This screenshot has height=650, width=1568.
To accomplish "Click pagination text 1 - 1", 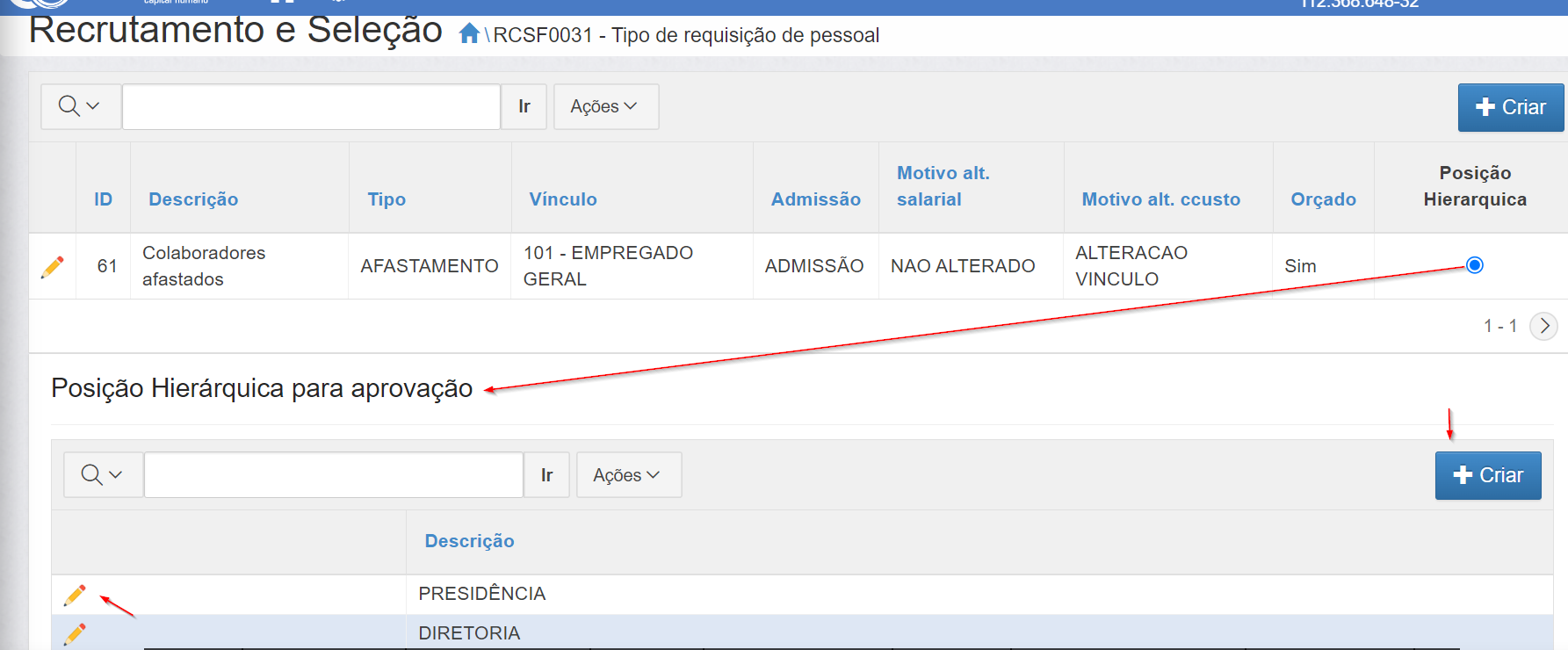I will pyautogui.click(x=1500, y=326).
